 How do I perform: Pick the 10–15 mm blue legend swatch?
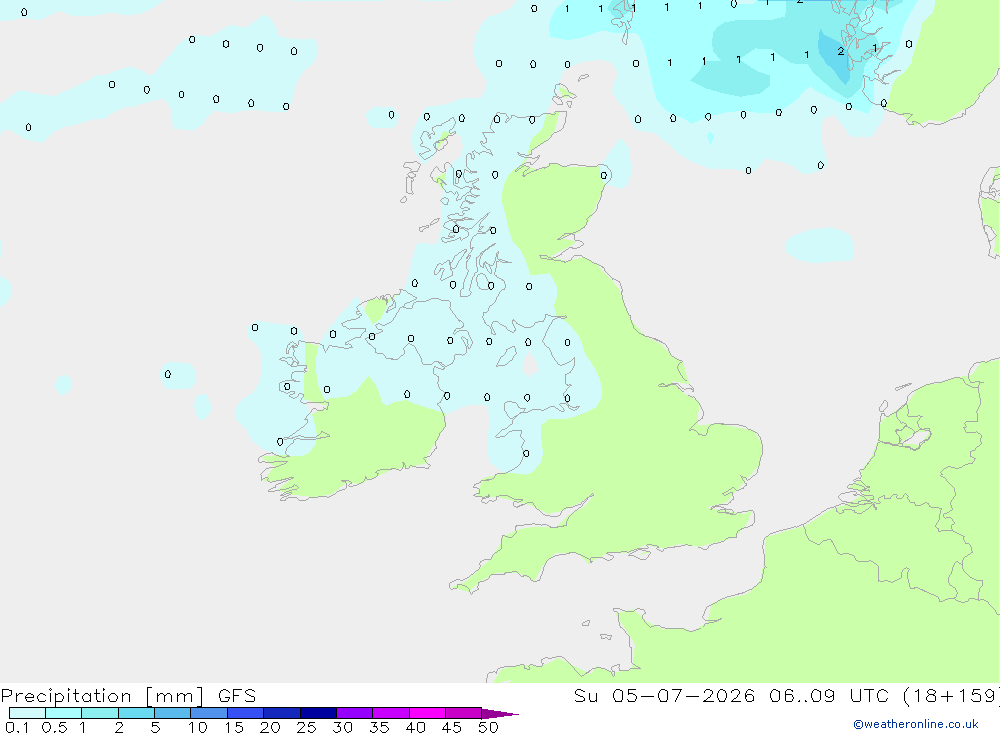[209, 713]
